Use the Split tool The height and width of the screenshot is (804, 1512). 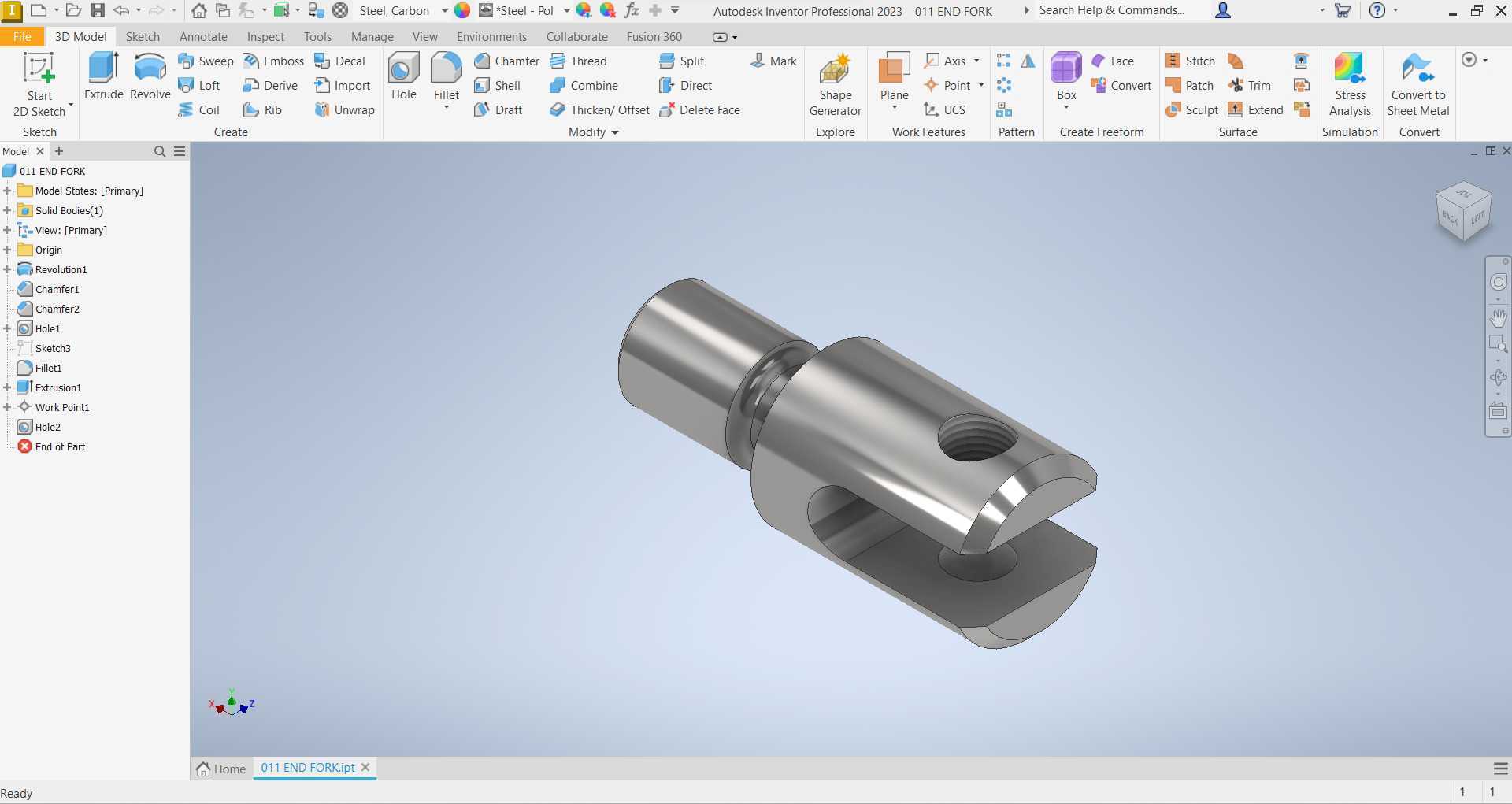[x=681, y=61]
